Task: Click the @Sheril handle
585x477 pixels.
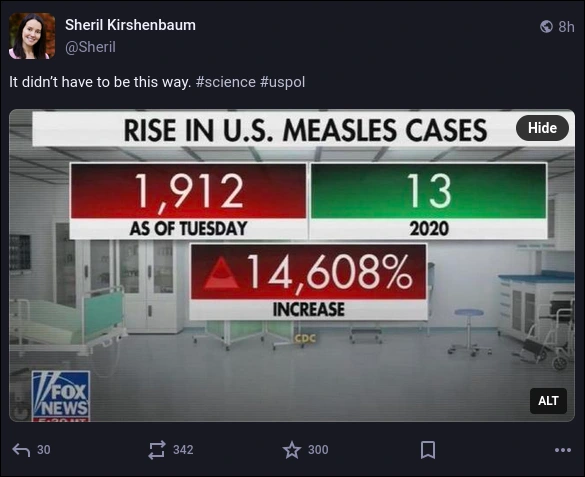Action: tap(90, 47)
